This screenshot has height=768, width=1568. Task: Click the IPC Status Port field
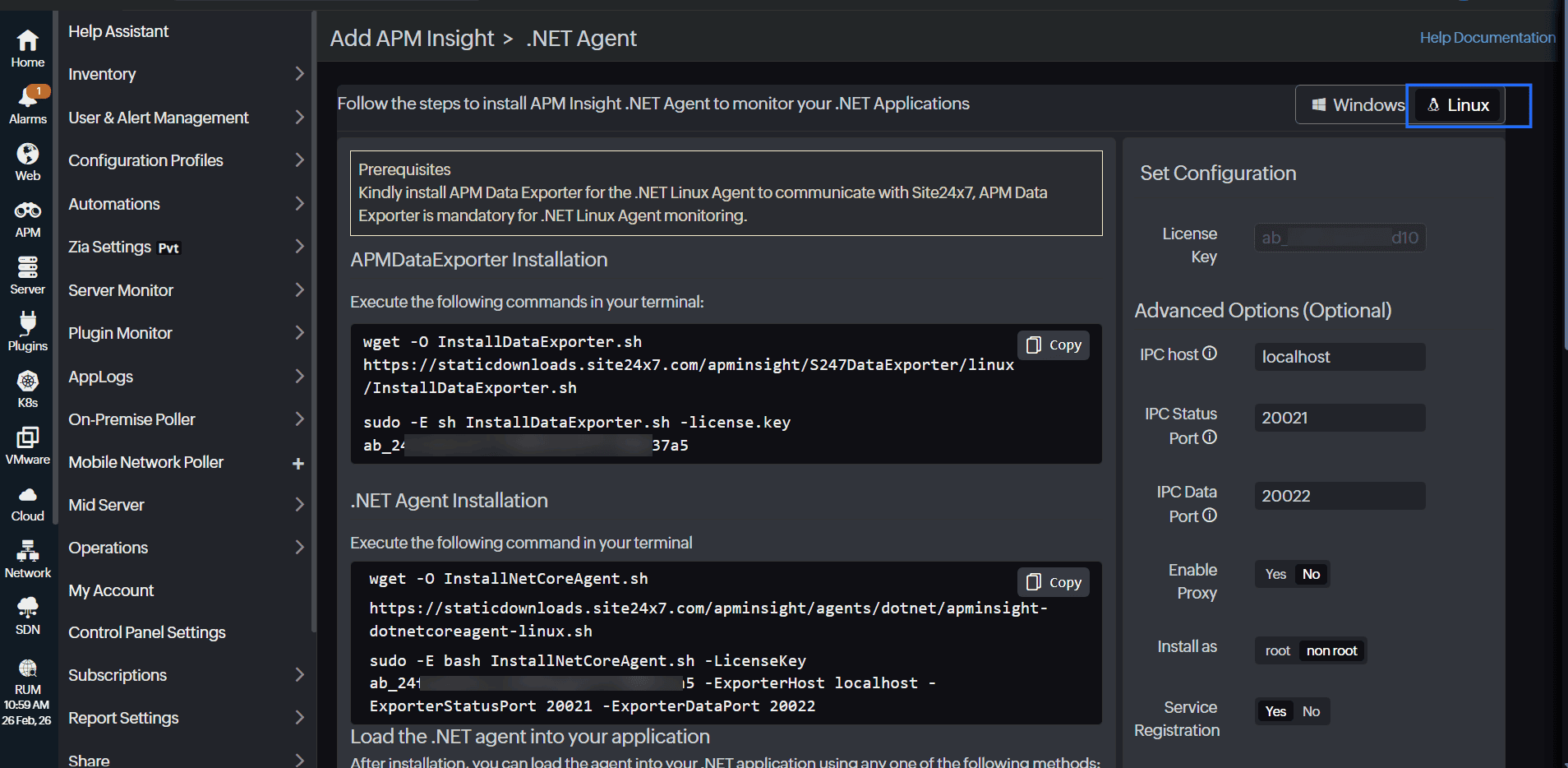tap(1340, 418)
